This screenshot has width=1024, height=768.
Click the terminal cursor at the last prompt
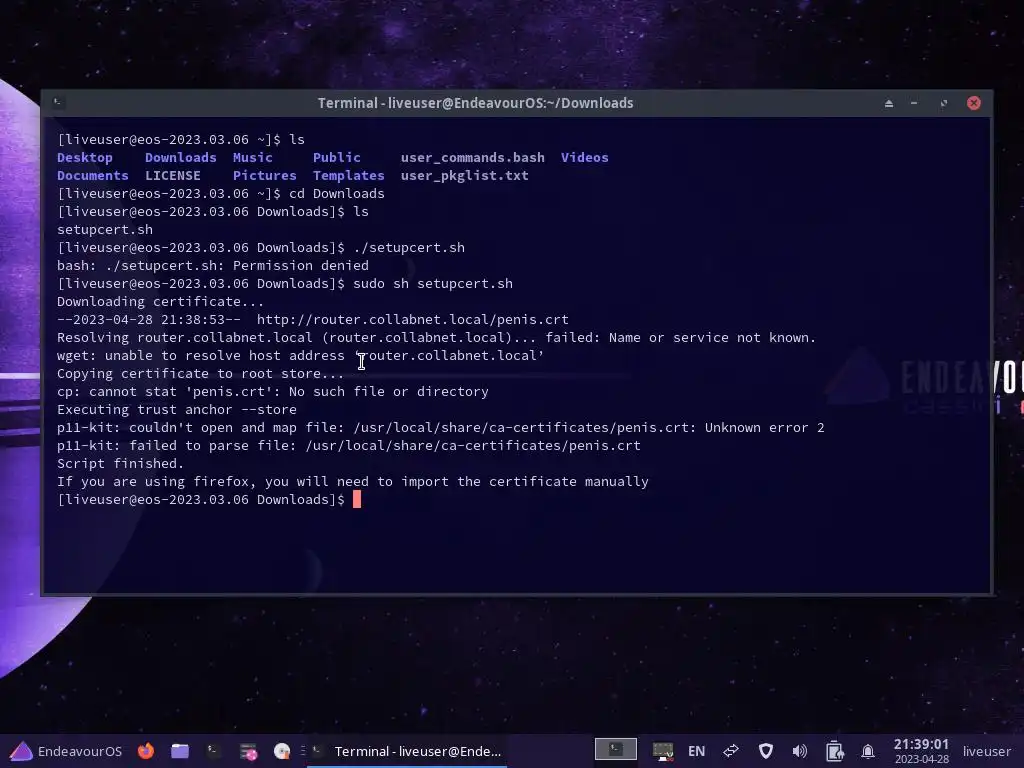point(357,500)
